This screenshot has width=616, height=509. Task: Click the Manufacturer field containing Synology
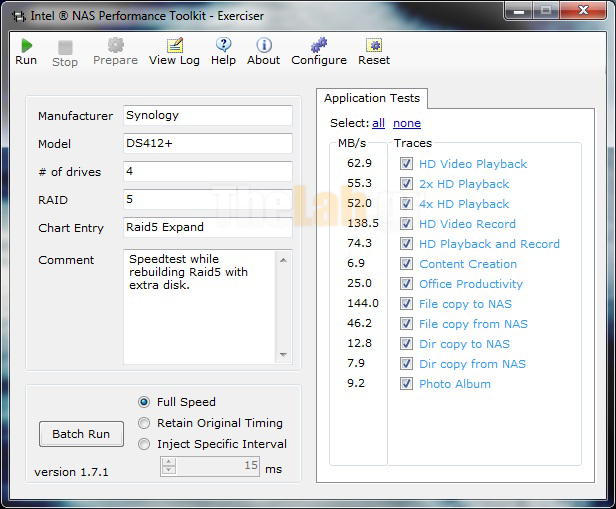[x=208, y=115]
